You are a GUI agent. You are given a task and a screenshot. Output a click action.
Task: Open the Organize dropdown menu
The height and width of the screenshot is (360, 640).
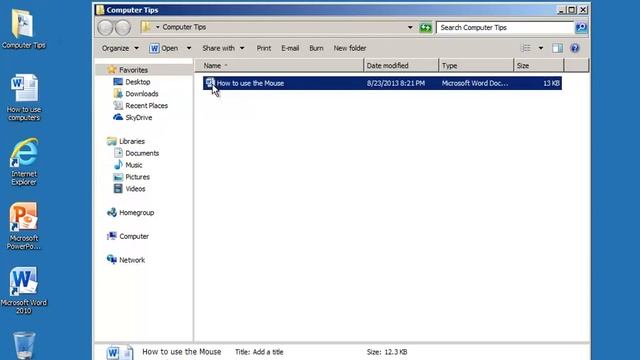coord(120,48)
